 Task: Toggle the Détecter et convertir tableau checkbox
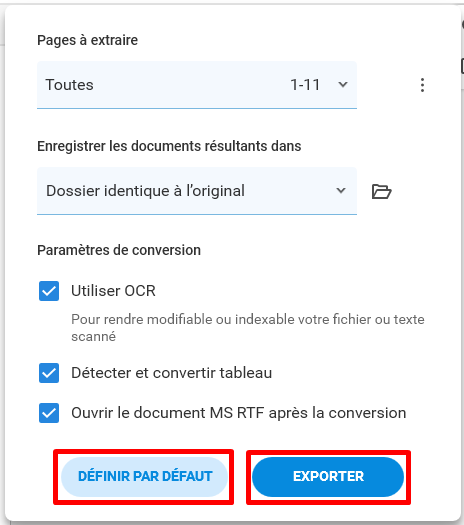pyautogui.click(x=49, y=373)
